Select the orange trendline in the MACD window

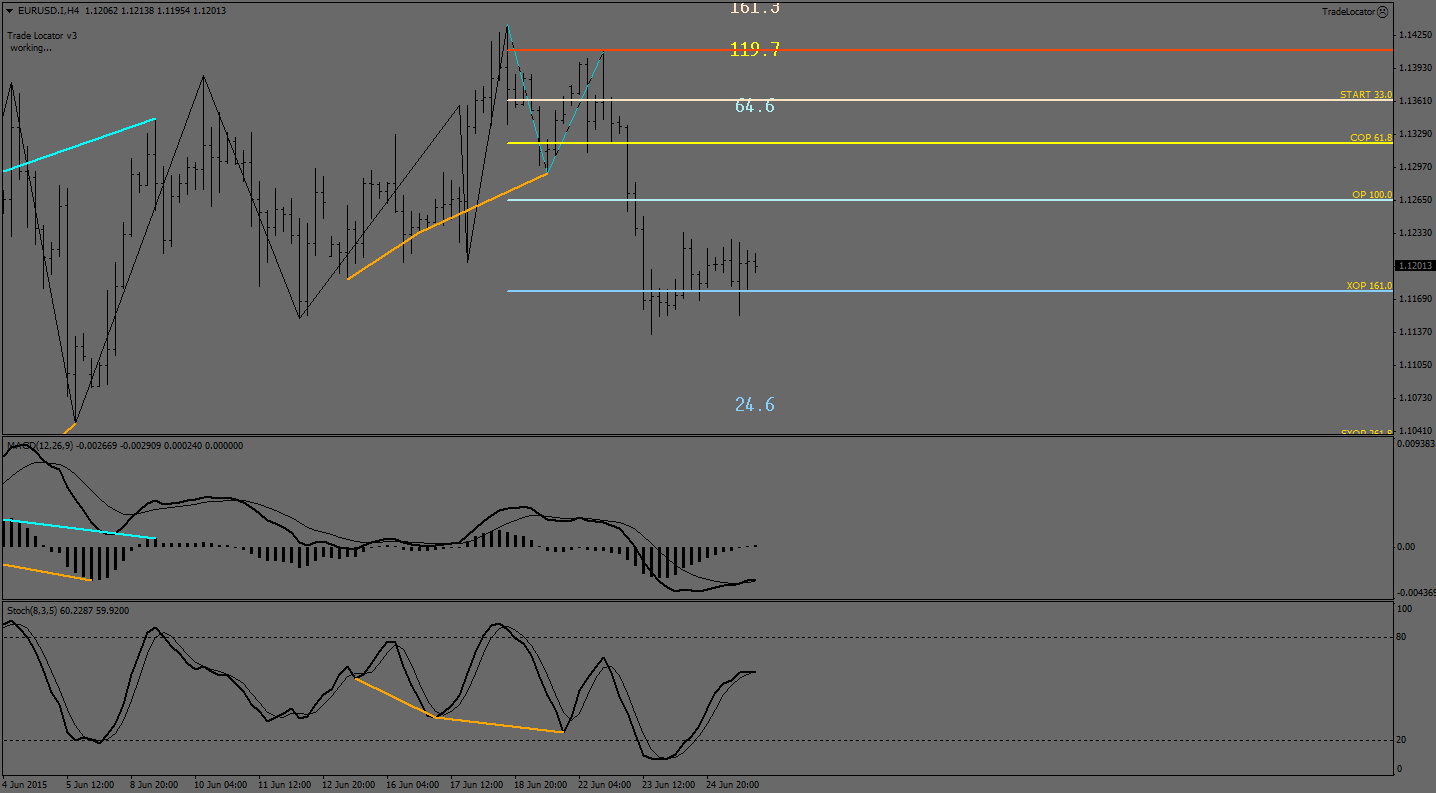(48, 572)
